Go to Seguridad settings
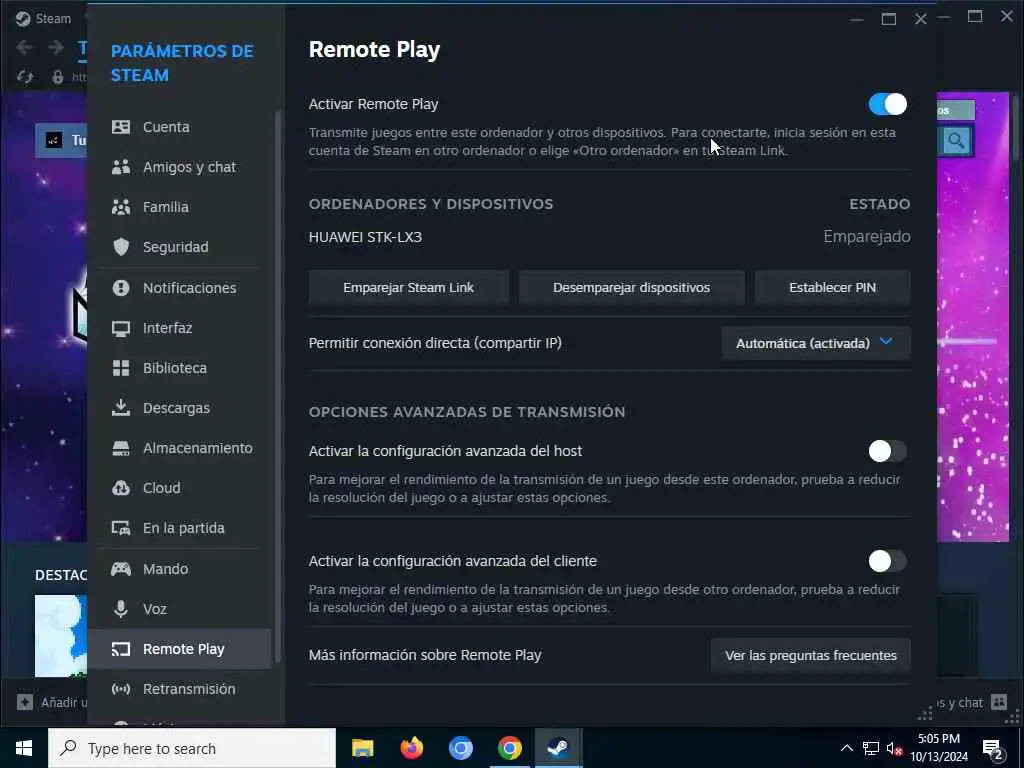The height and width of the screenshot is (768, 1024). point(179,247)
